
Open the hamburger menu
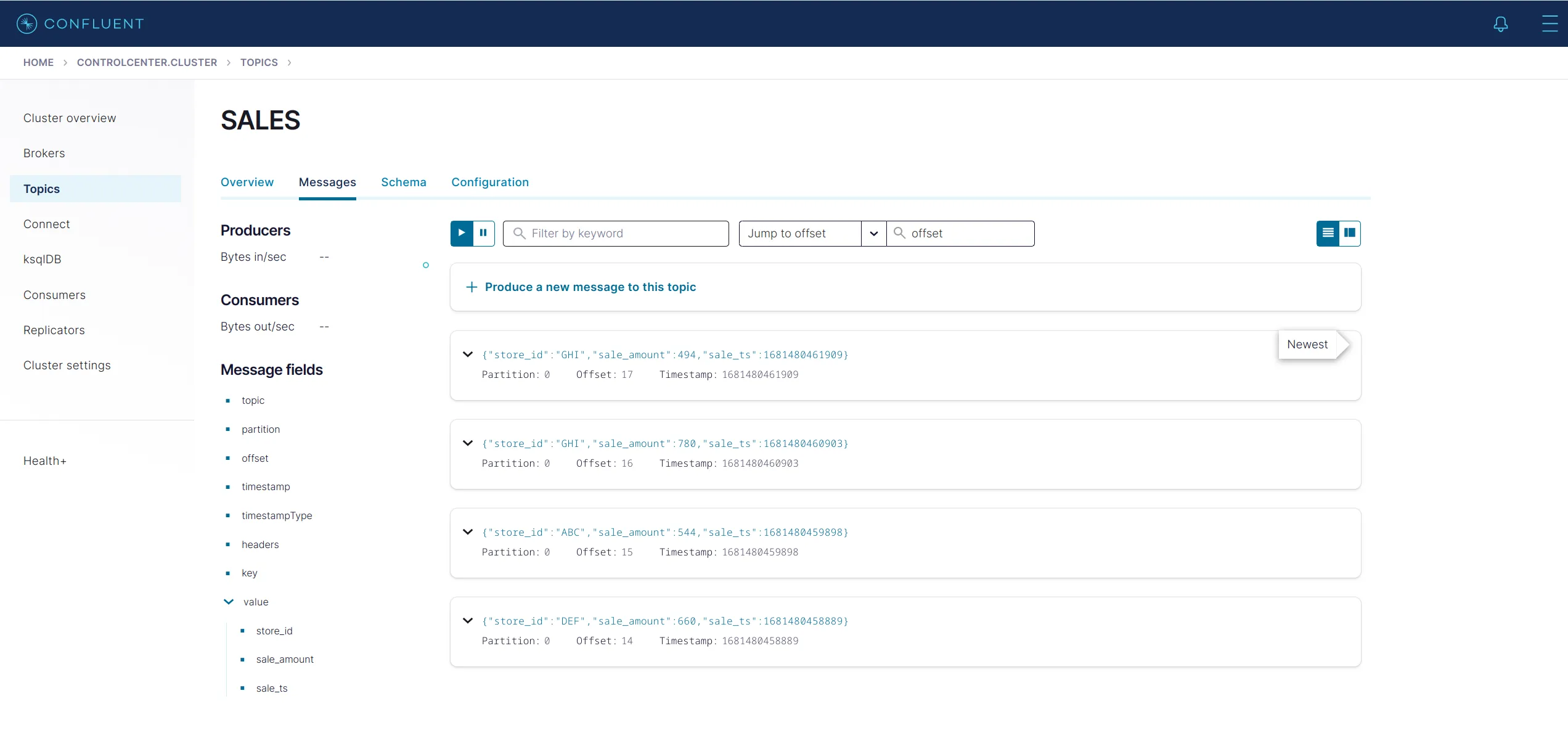point(1550,24)
